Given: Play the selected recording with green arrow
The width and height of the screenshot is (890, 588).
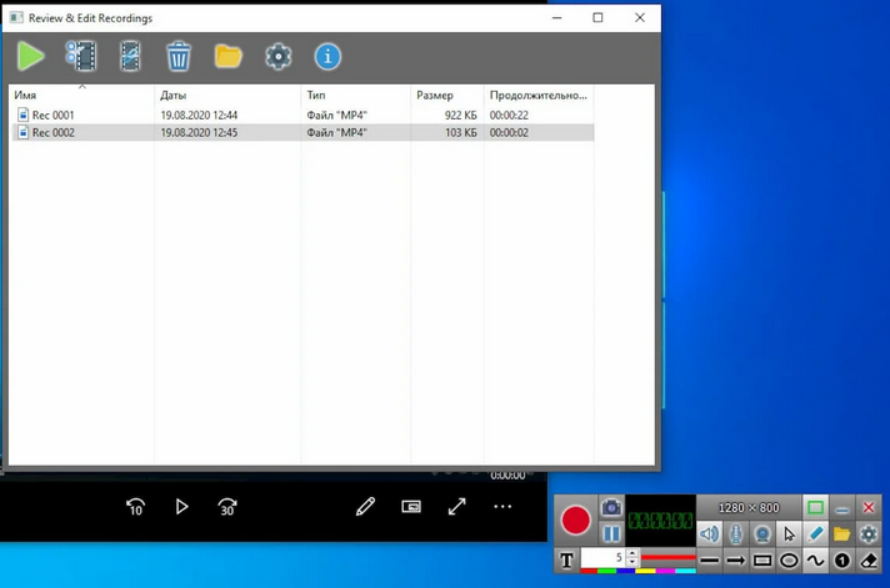Looking at the screenshot, I should coord(31,56).
